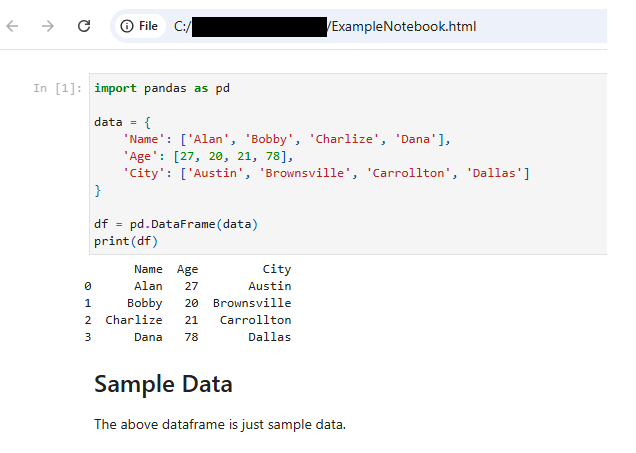The height and width of the screenshot is (453, 636).
Task: Click the Bobby row in the output
Action: [x=190, y=303]
